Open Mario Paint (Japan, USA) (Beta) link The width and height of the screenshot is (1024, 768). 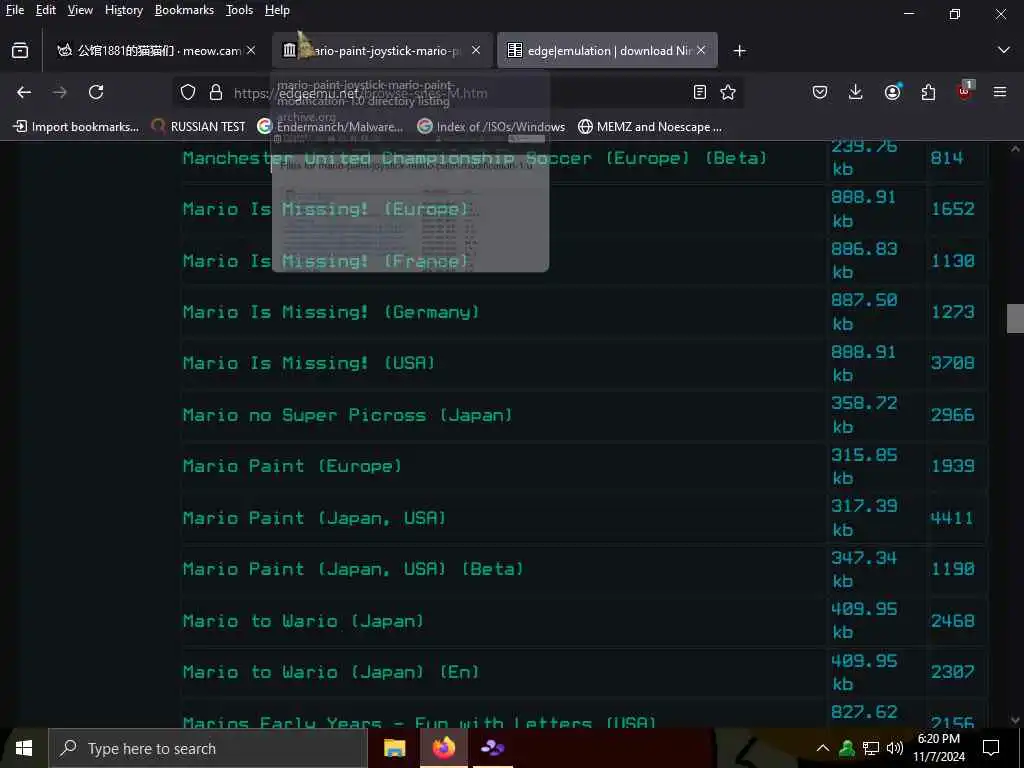pyautogui.click(x=353, y=569)
